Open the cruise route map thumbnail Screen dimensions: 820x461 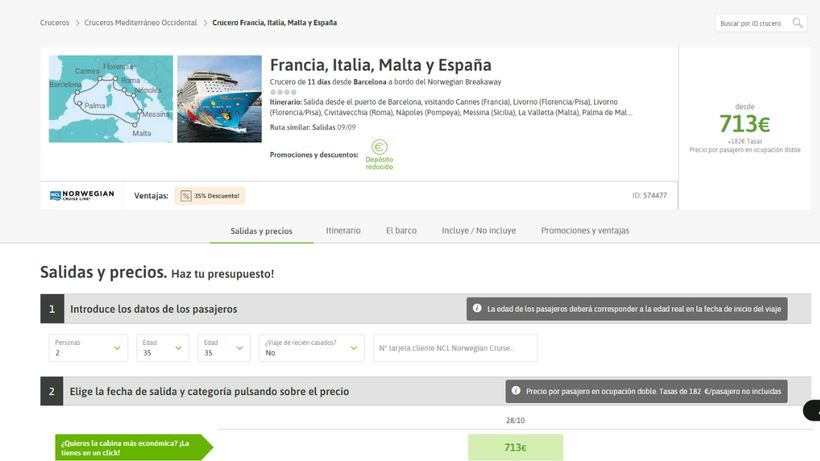(111, 99)
